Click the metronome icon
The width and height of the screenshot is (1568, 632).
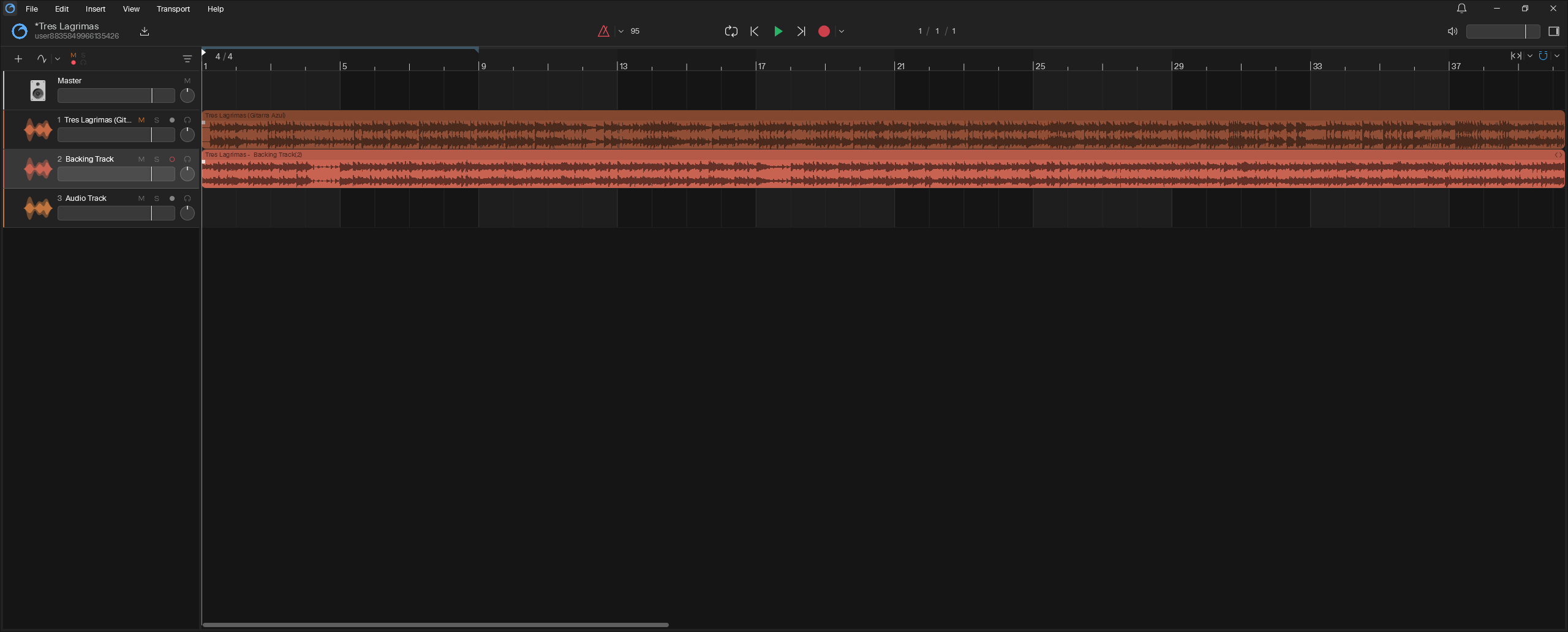click(x=603, y=31)
